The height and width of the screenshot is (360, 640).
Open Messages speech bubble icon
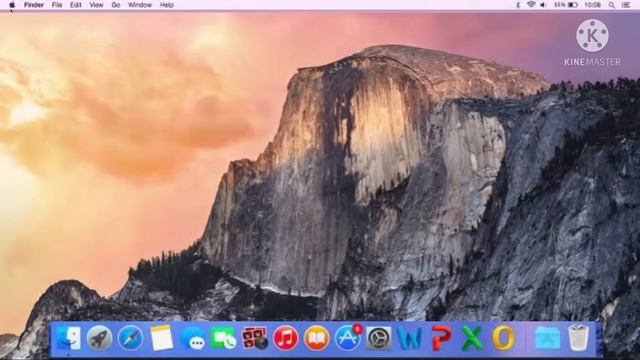(193, 338)
